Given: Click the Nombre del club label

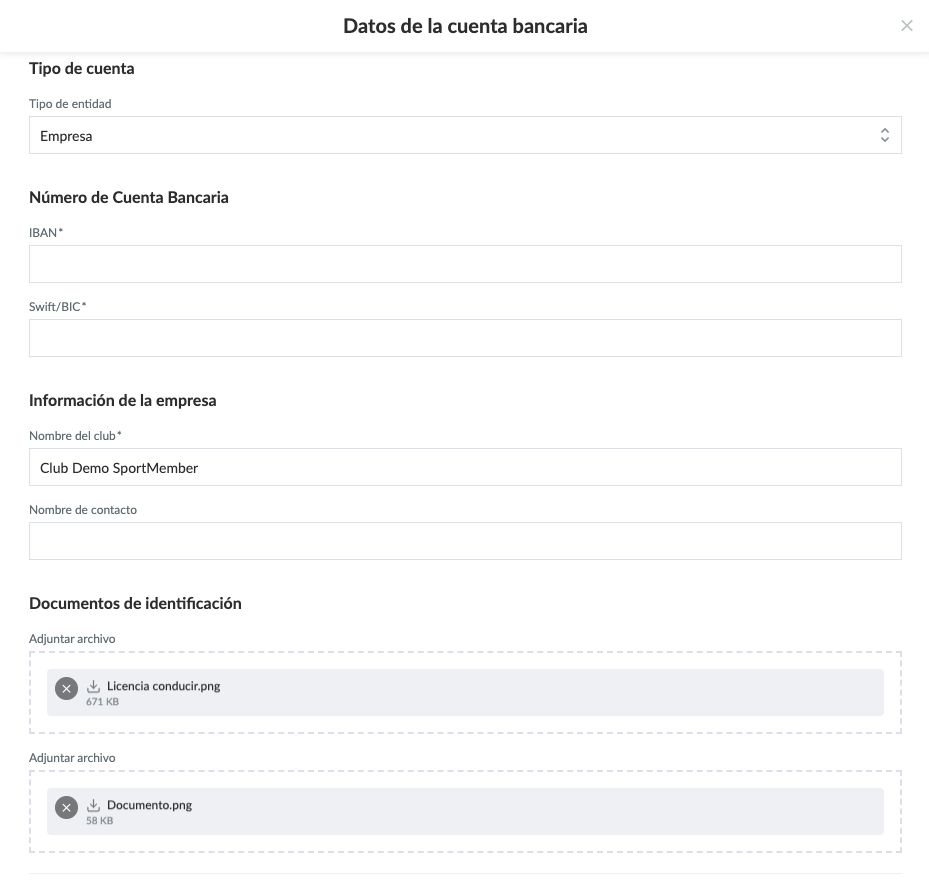Looking at the screenshot, I should click(x=75, y=436).
